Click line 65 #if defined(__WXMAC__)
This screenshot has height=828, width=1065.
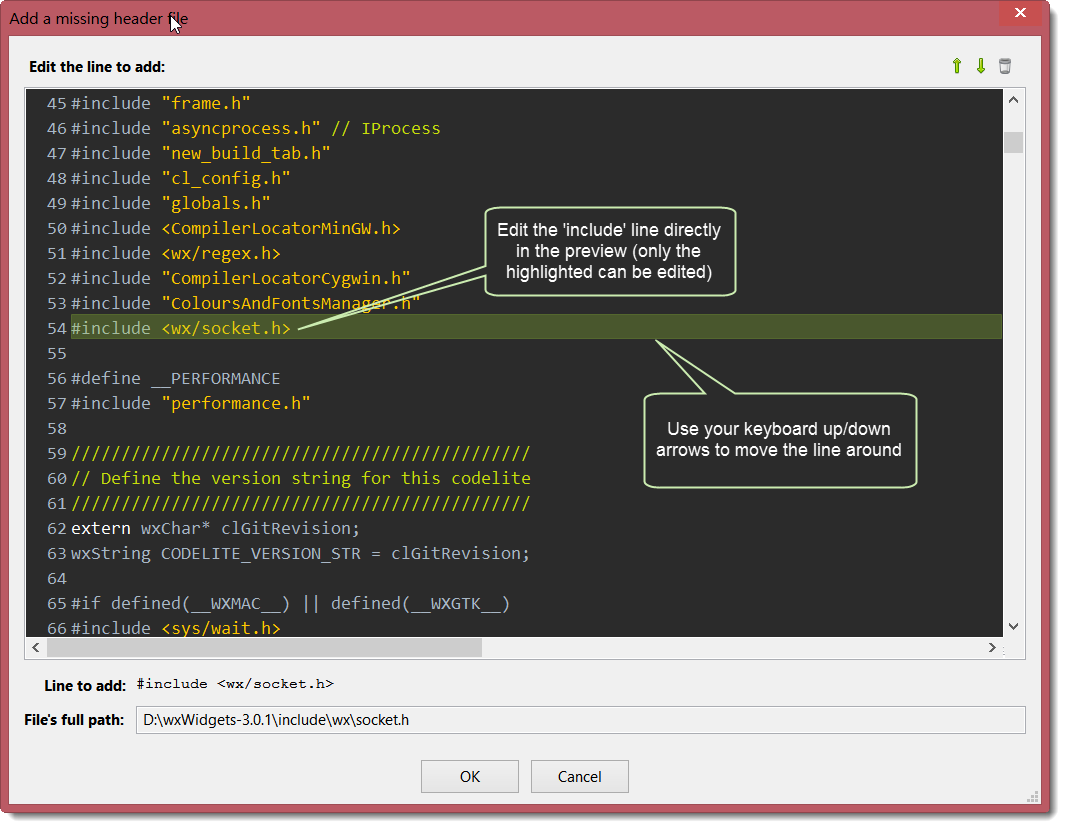click(x=291, y=603)
